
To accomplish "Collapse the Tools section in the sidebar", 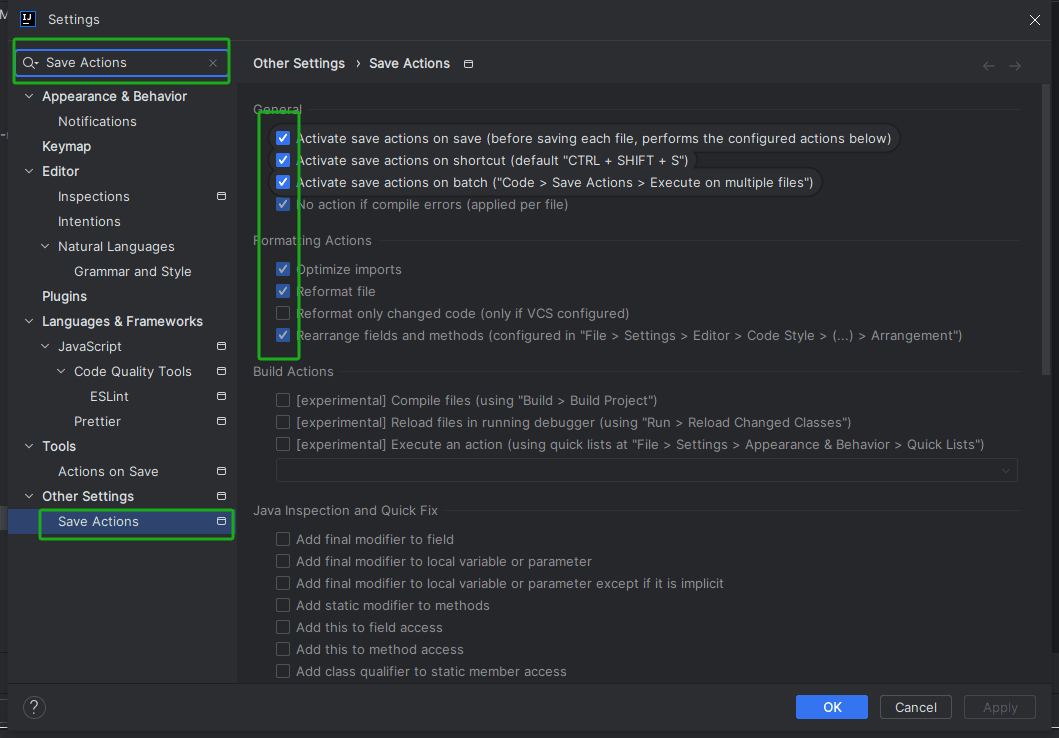I will click(x=29, y=446).
